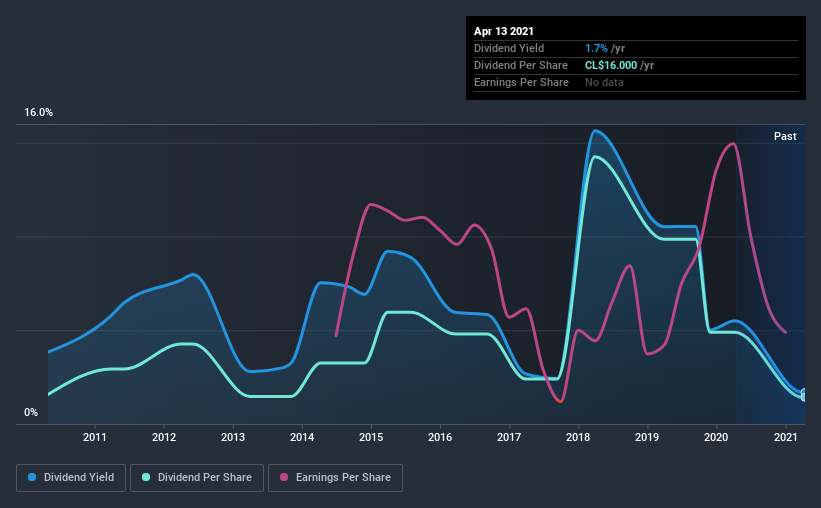Screen dimensions: 821x508
Task: Click the Earnings Per Share No data row
Action: point(636,82)
